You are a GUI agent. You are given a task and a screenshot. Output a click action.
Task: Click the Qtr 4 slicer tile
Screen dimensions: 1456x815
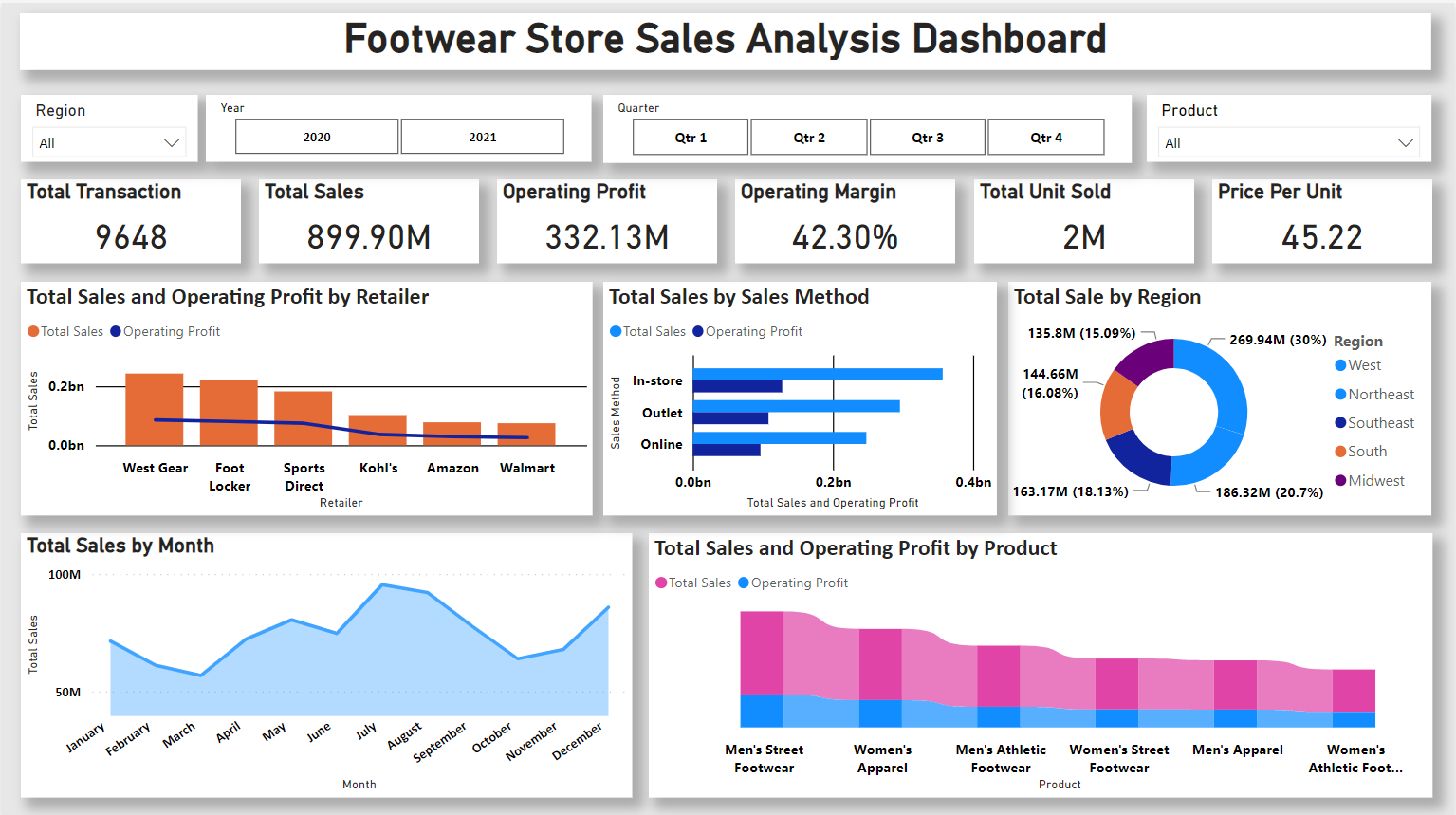[x=1046, y=138]
